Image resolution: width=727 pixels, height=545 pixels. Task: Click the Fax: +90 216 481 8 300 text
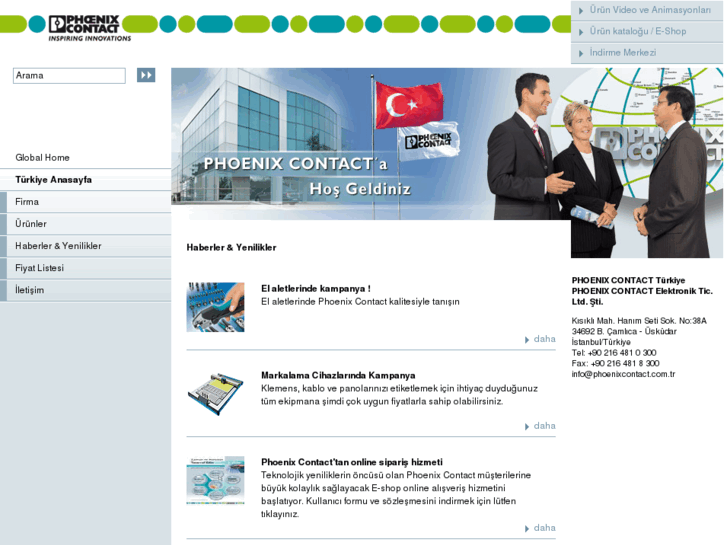point(615,363)
